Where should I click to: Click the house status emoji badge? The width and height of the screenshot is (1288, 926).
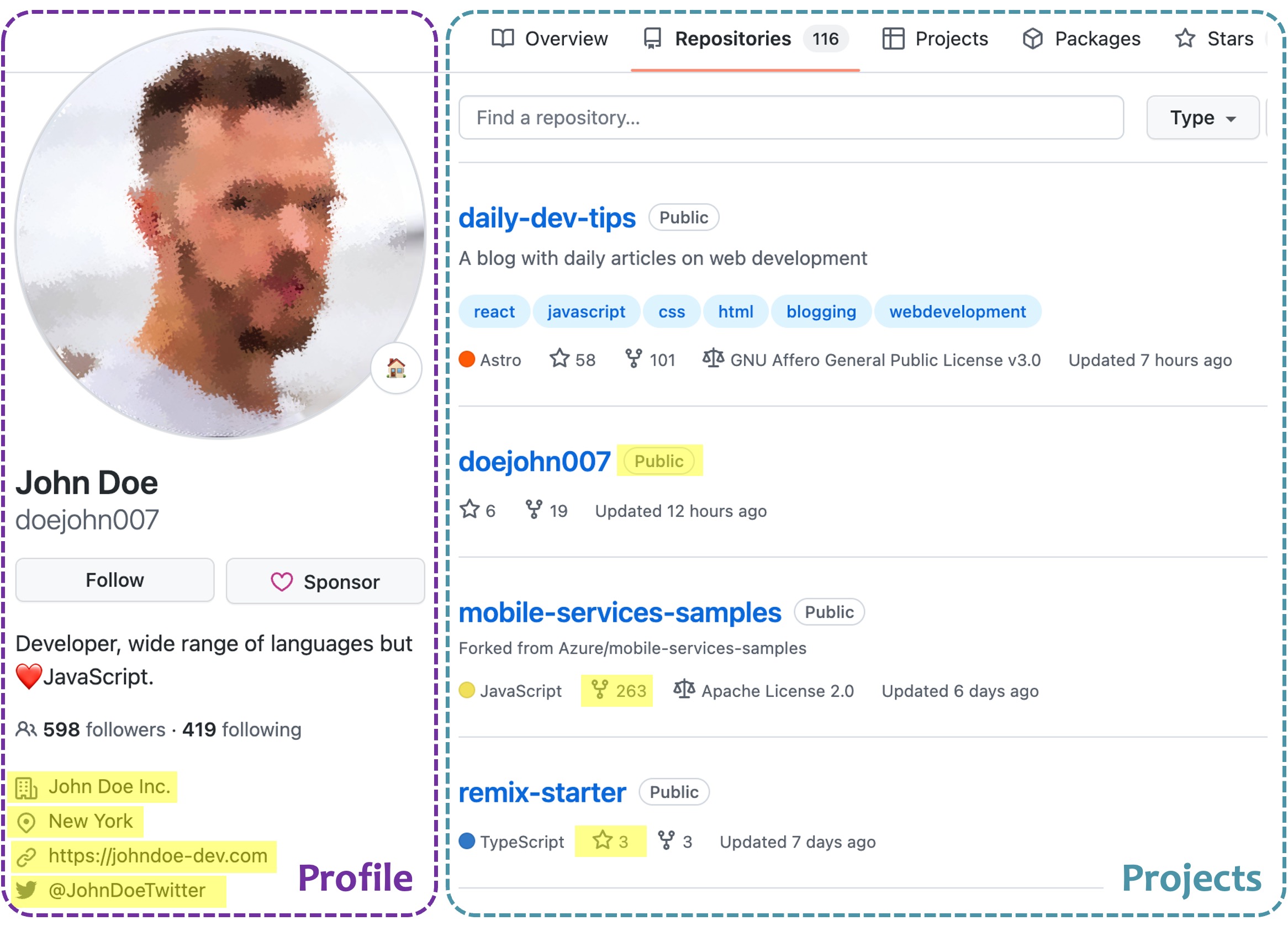coord(396,368)
